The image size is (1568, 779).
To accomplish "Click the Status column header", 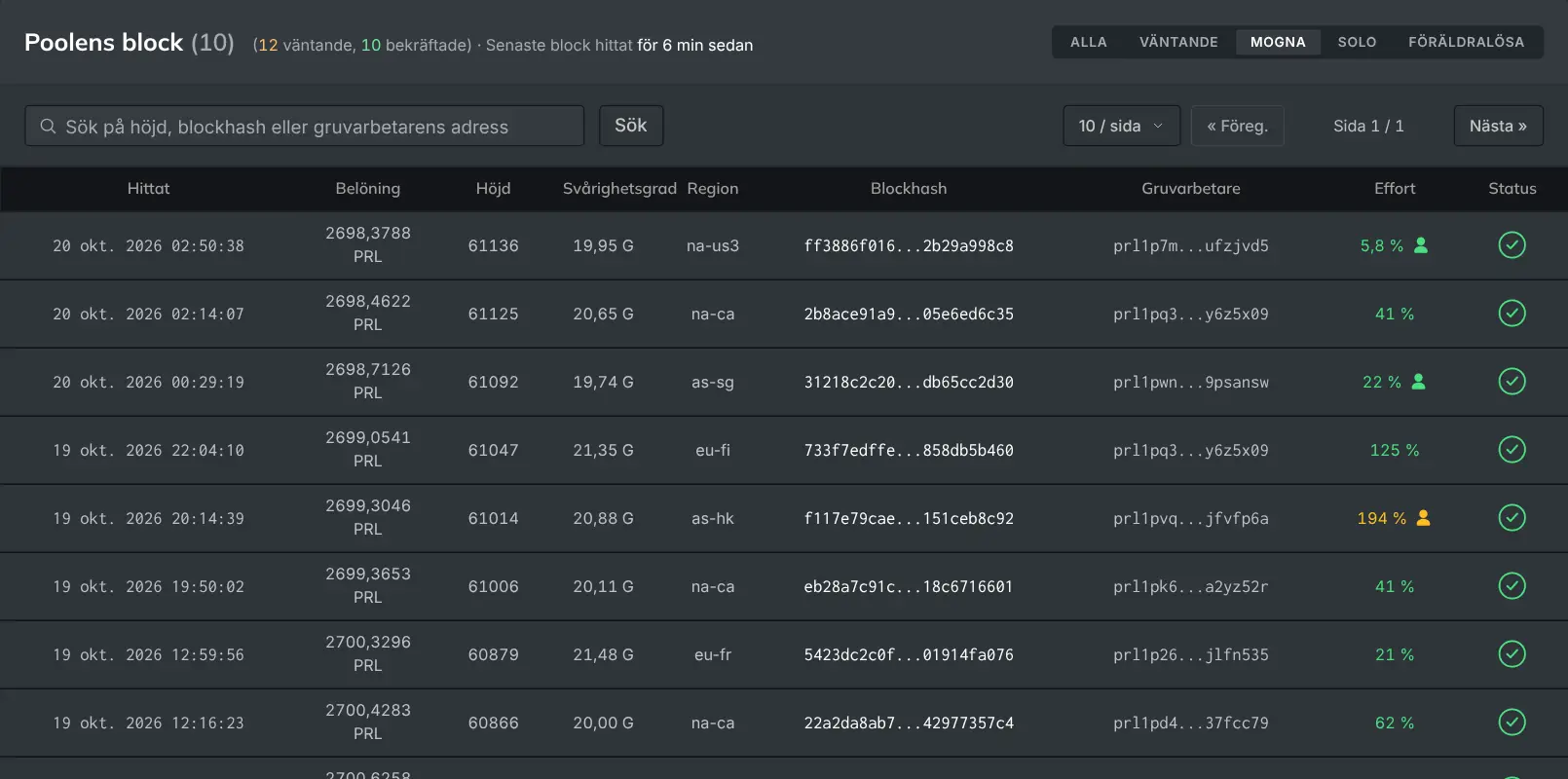I will pos(1512,188).
